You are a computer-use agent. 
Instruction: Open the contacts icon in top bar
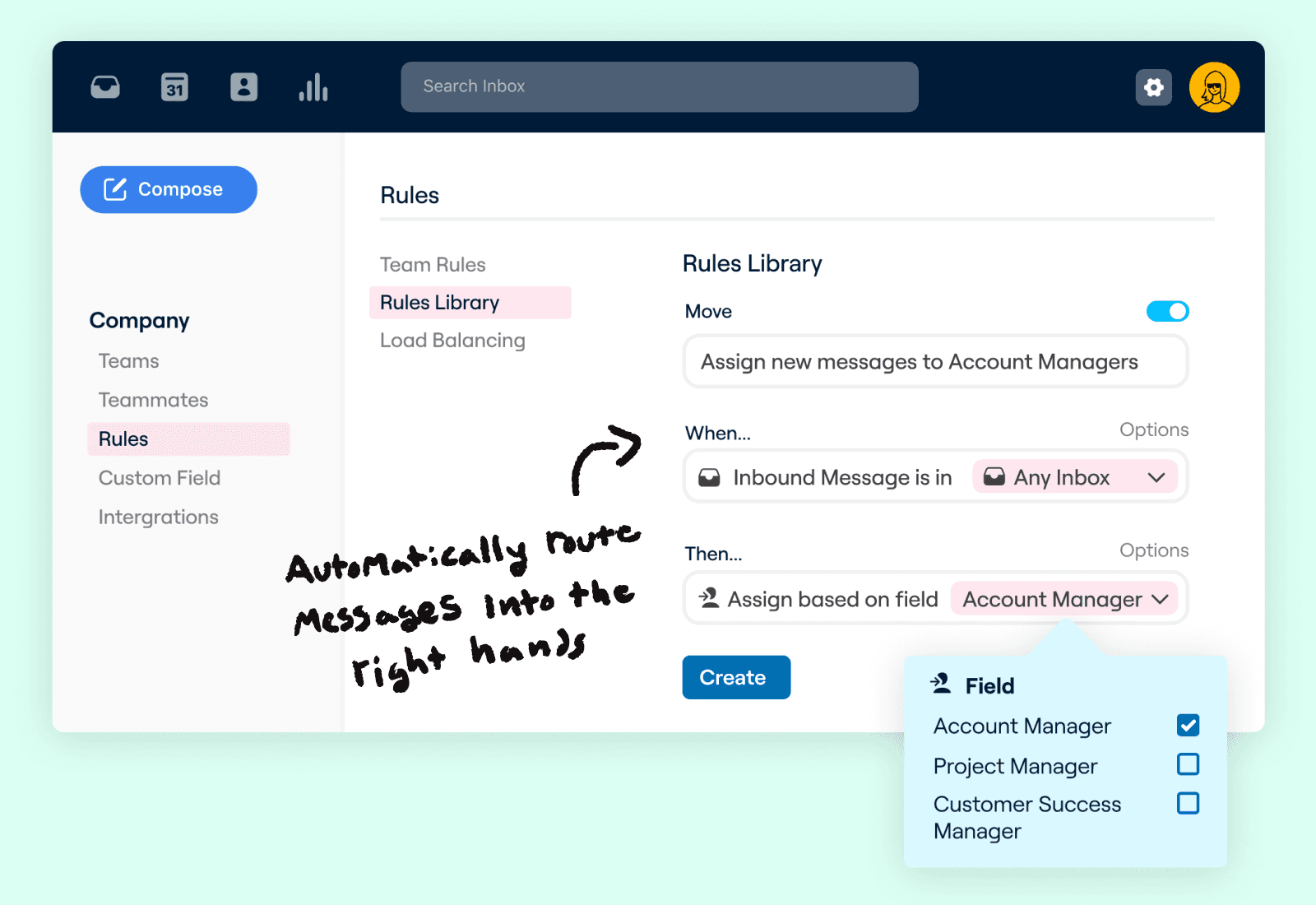pos(243,86)
